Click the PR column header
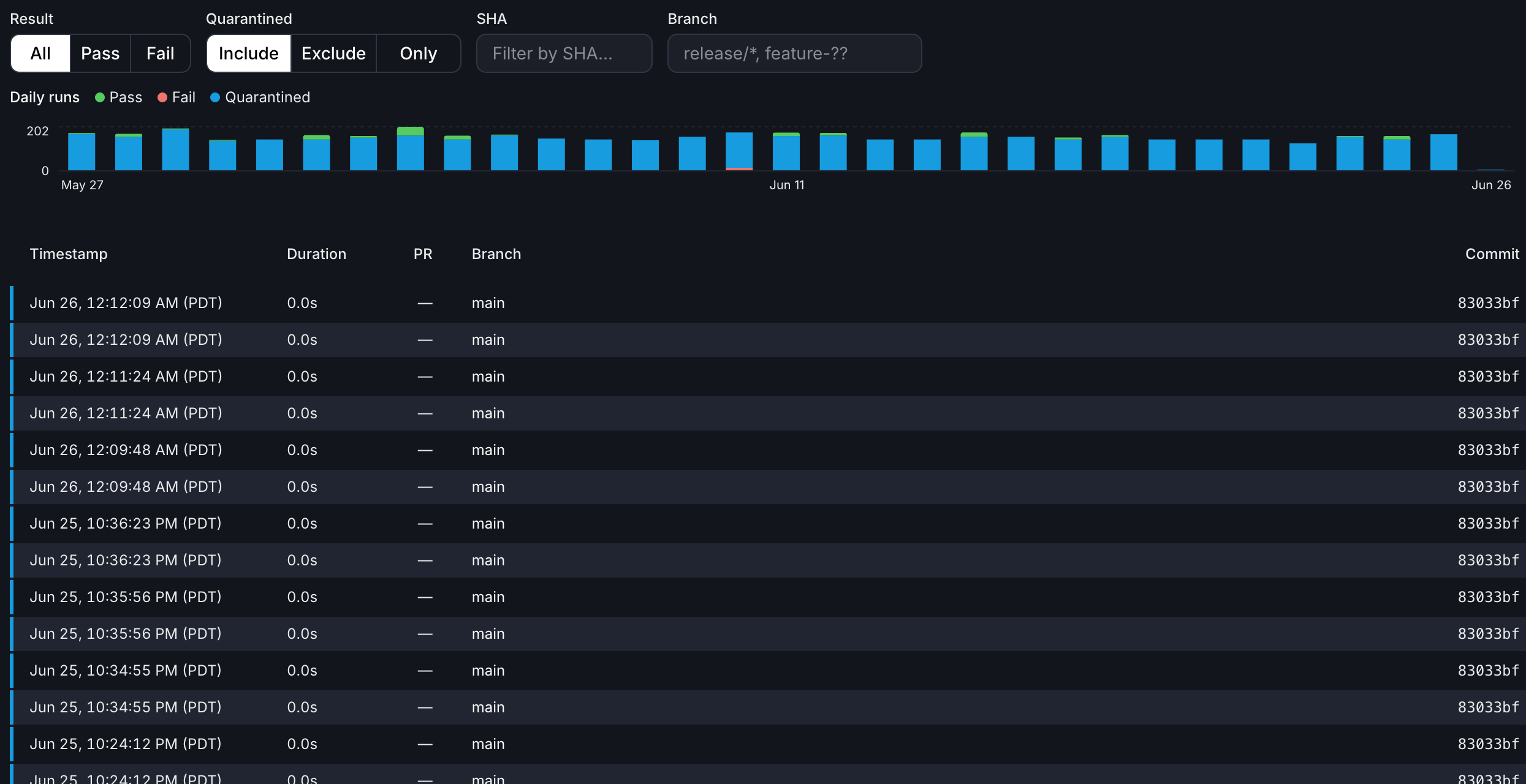Viewport: 1526px width, 784px height. [423, 254]
